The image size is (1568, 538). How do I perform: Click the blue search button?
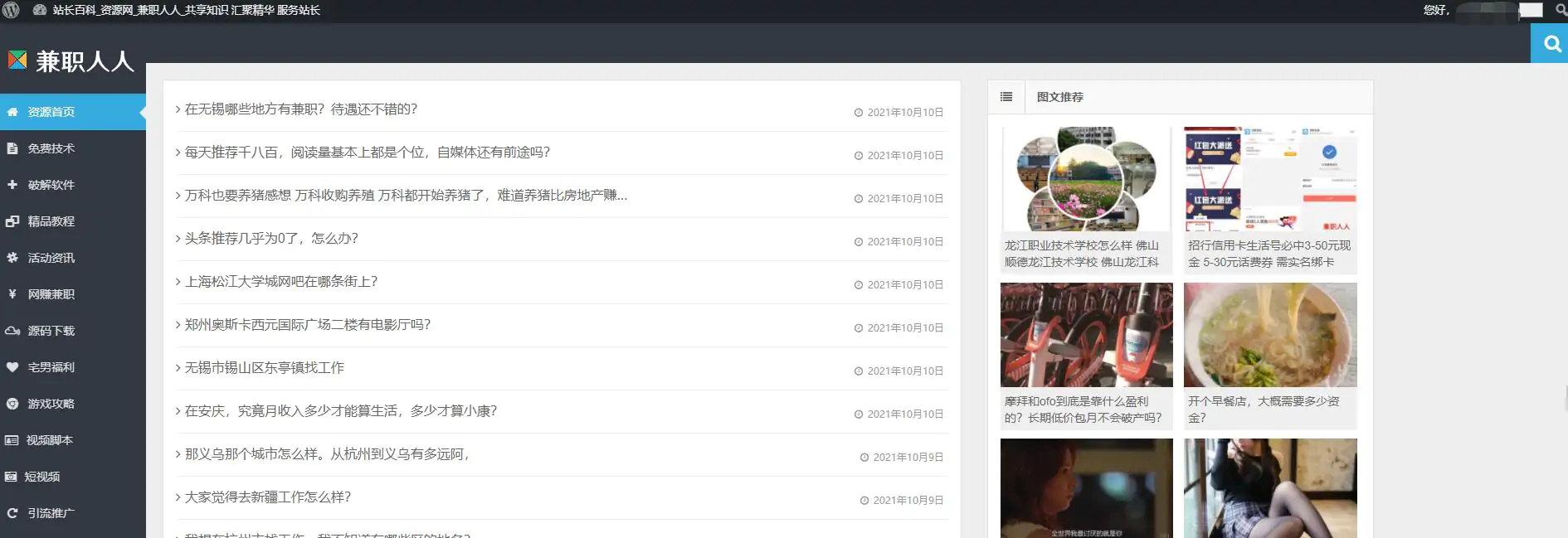(x=1549, y=43)
